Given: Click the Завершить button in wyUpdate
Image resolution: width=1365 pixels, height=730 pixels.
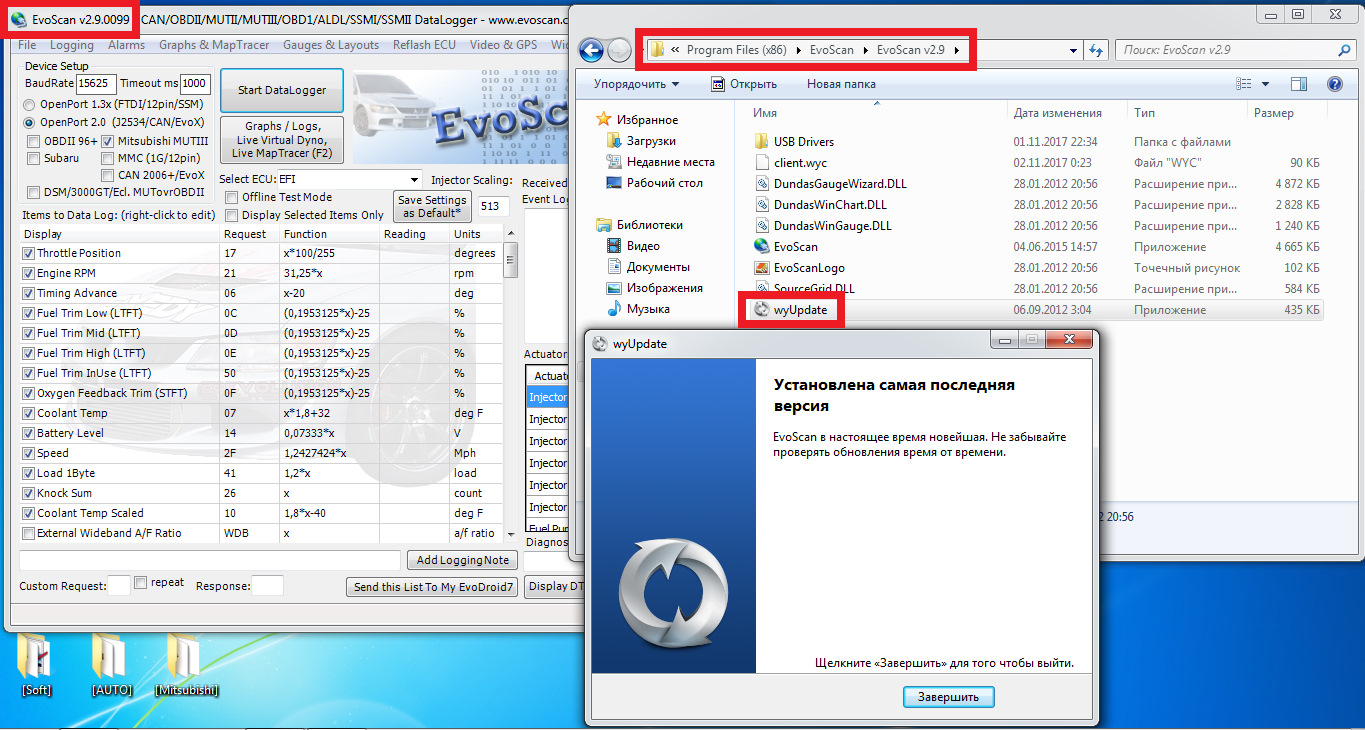Looking at the screenshot, I should (948, 696).
